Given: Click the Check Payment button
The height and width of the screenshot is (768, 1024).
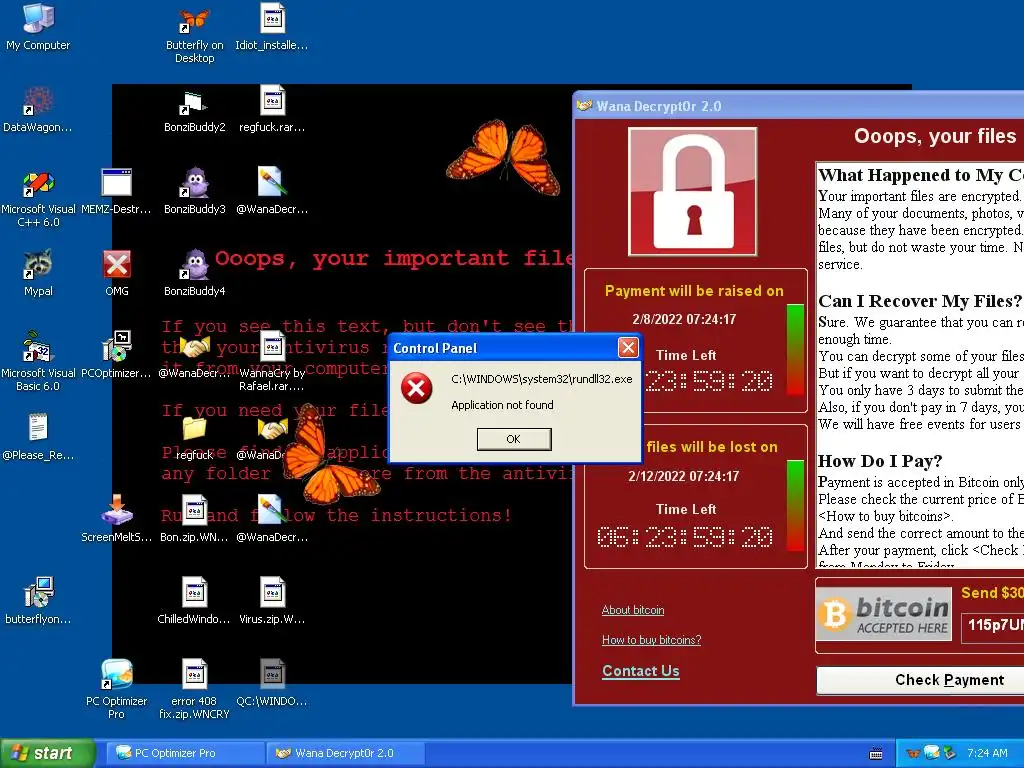Looking at the screenshot, I should point(920,680).
